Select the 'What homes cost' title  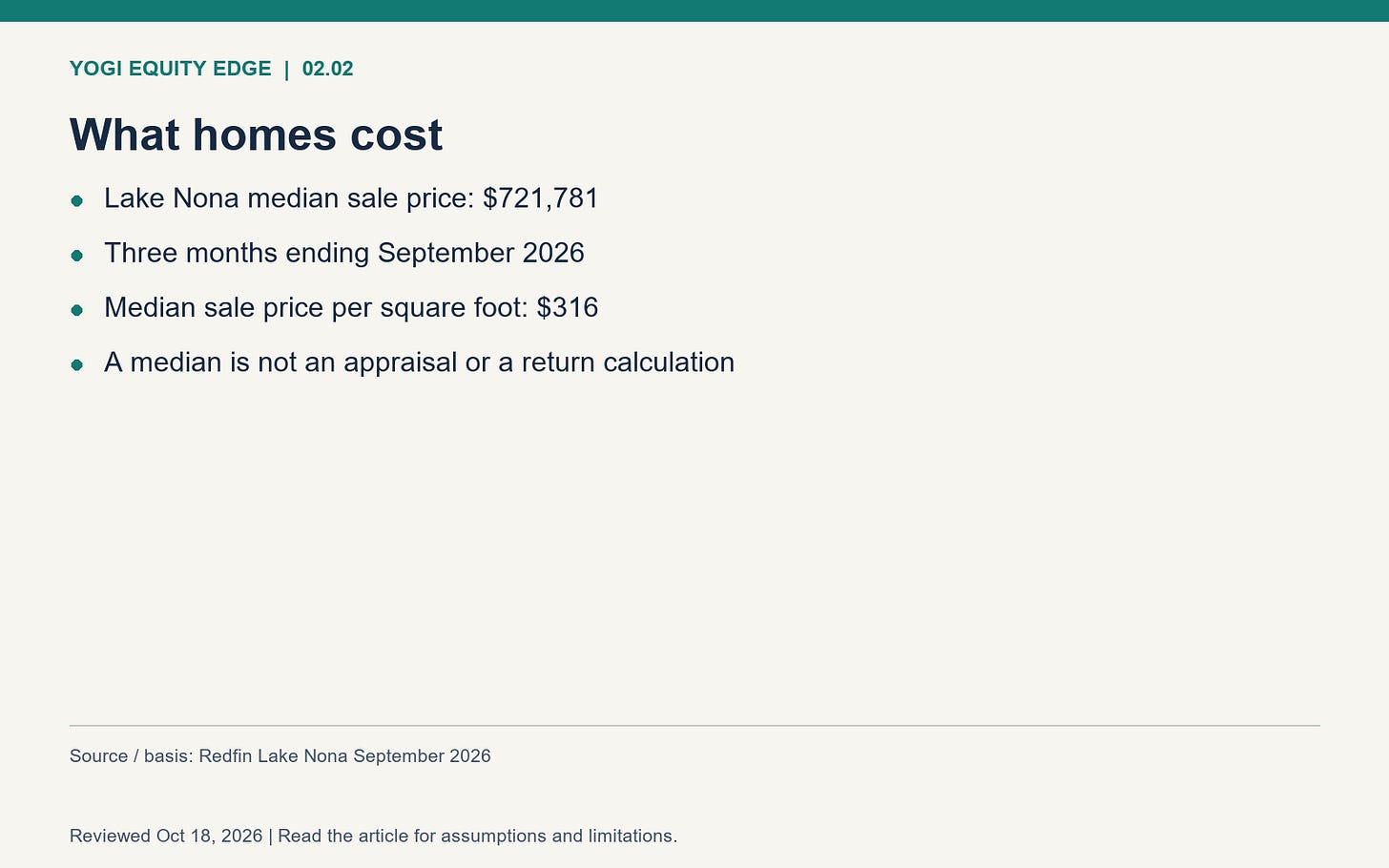256,134
